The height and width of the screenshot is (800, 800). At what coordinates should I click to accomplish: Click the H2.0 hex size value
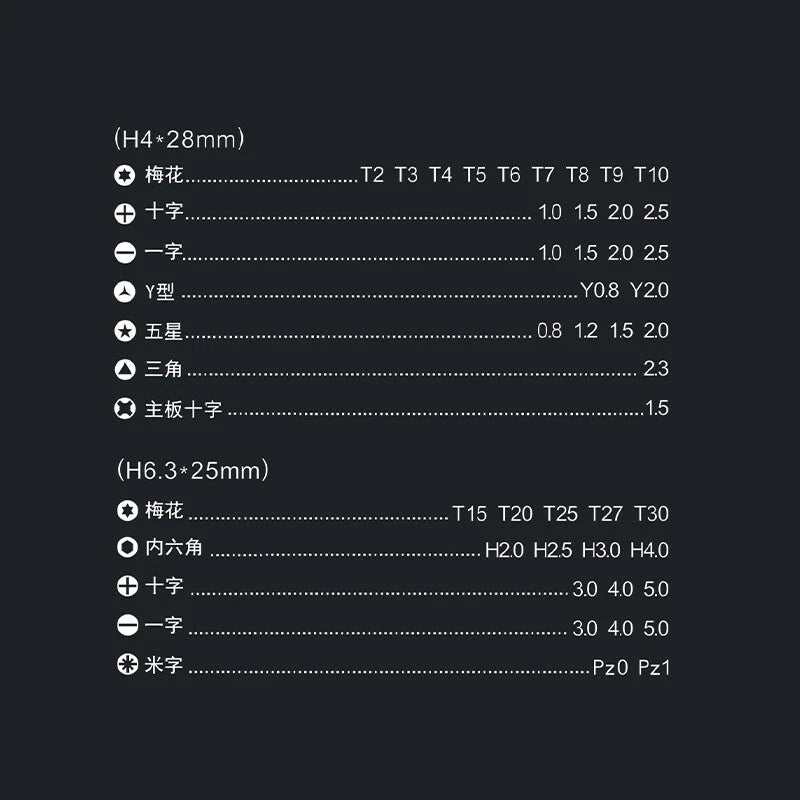504,550
